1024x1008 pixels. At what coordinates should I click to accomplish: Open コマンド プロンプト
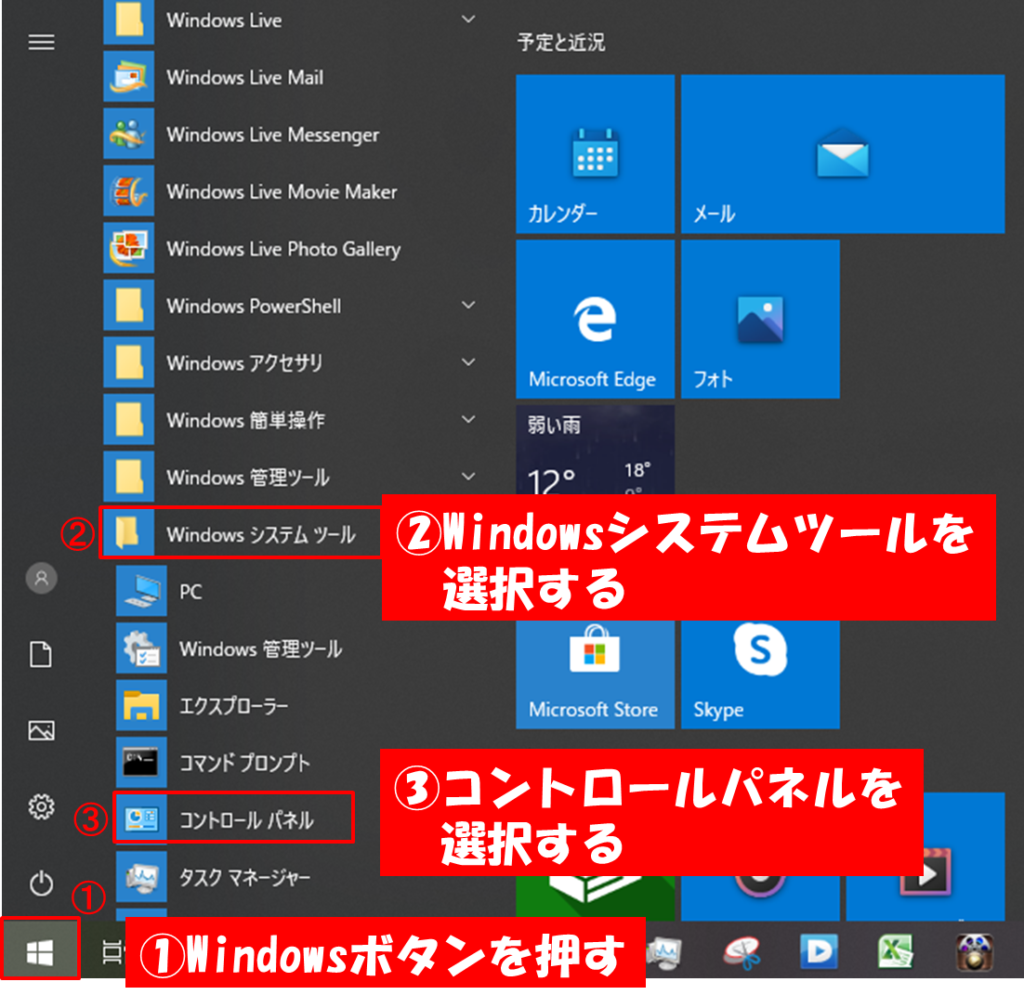[x=248, y=763]
